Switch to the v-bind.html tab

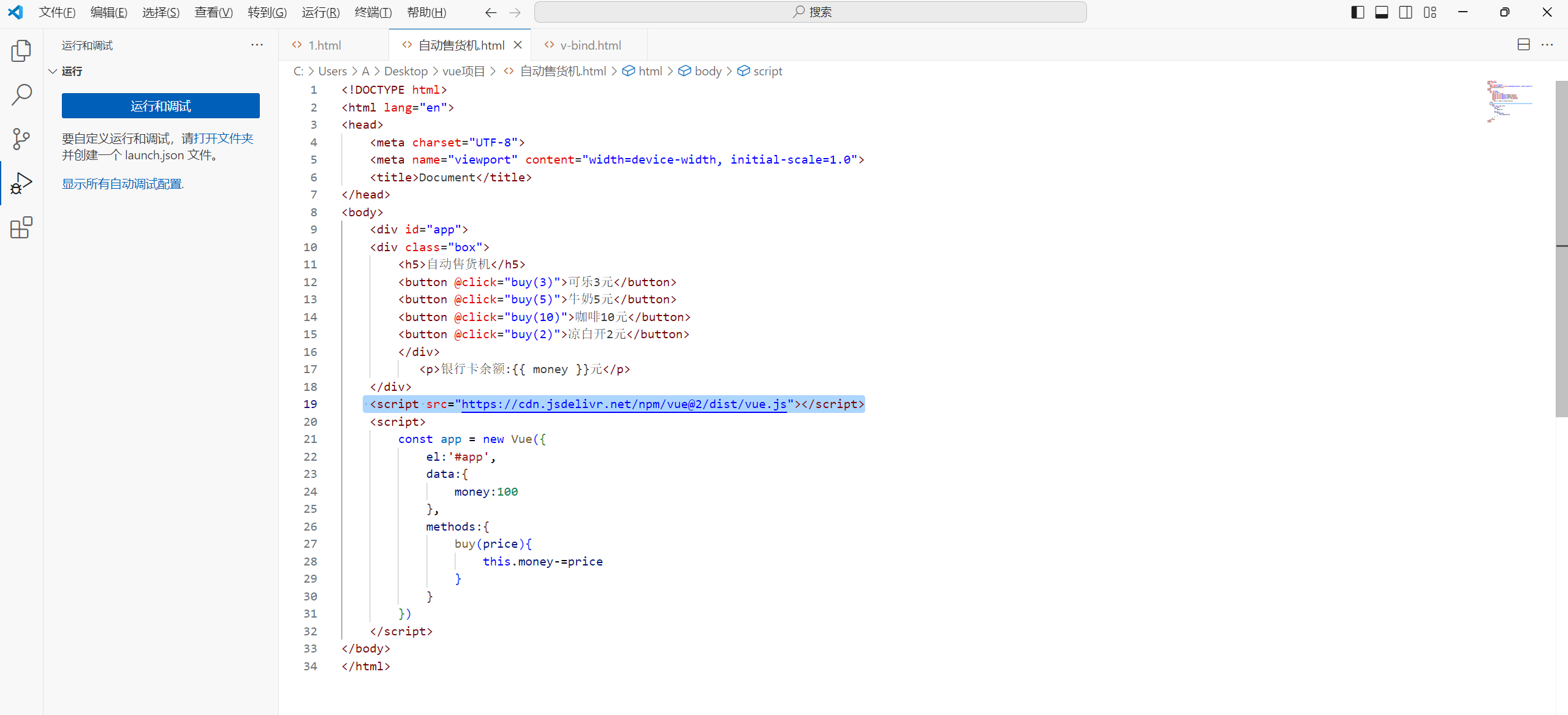[589, 45]
